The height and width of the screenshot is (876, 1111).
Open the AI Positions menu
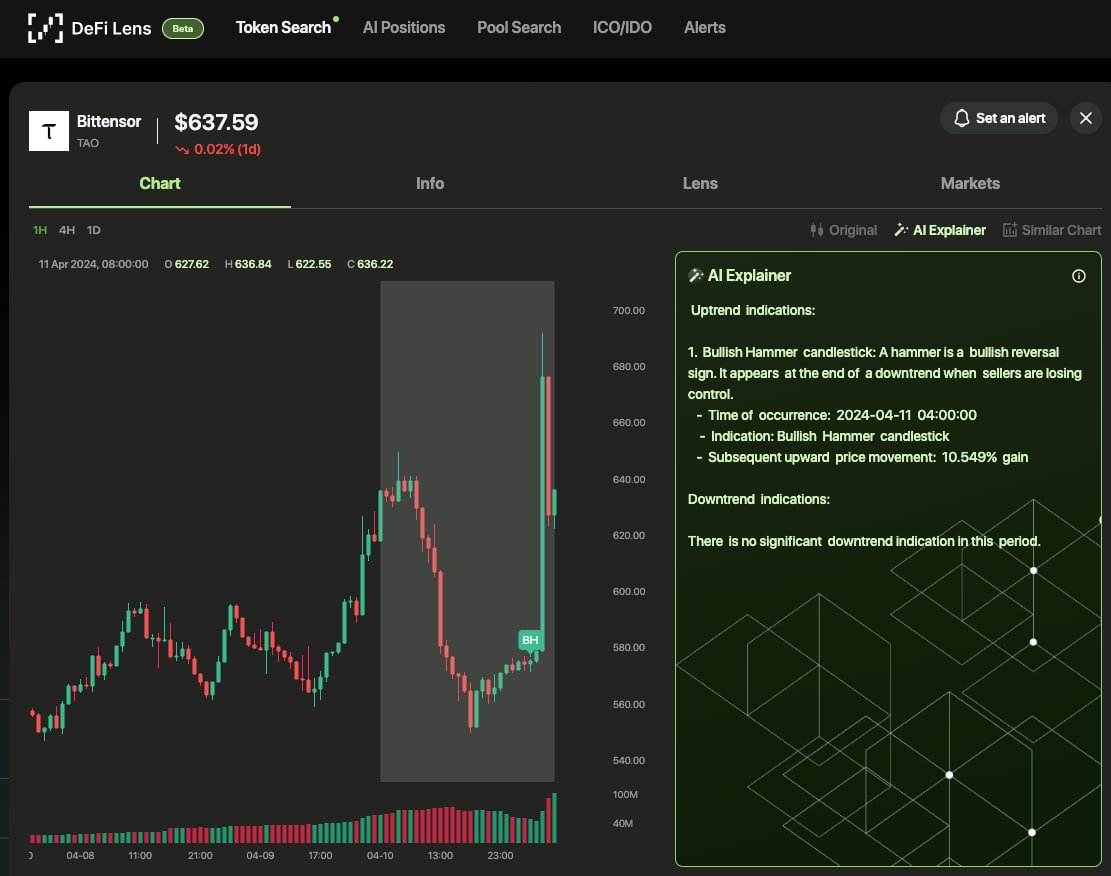click(x=404, y=28)
